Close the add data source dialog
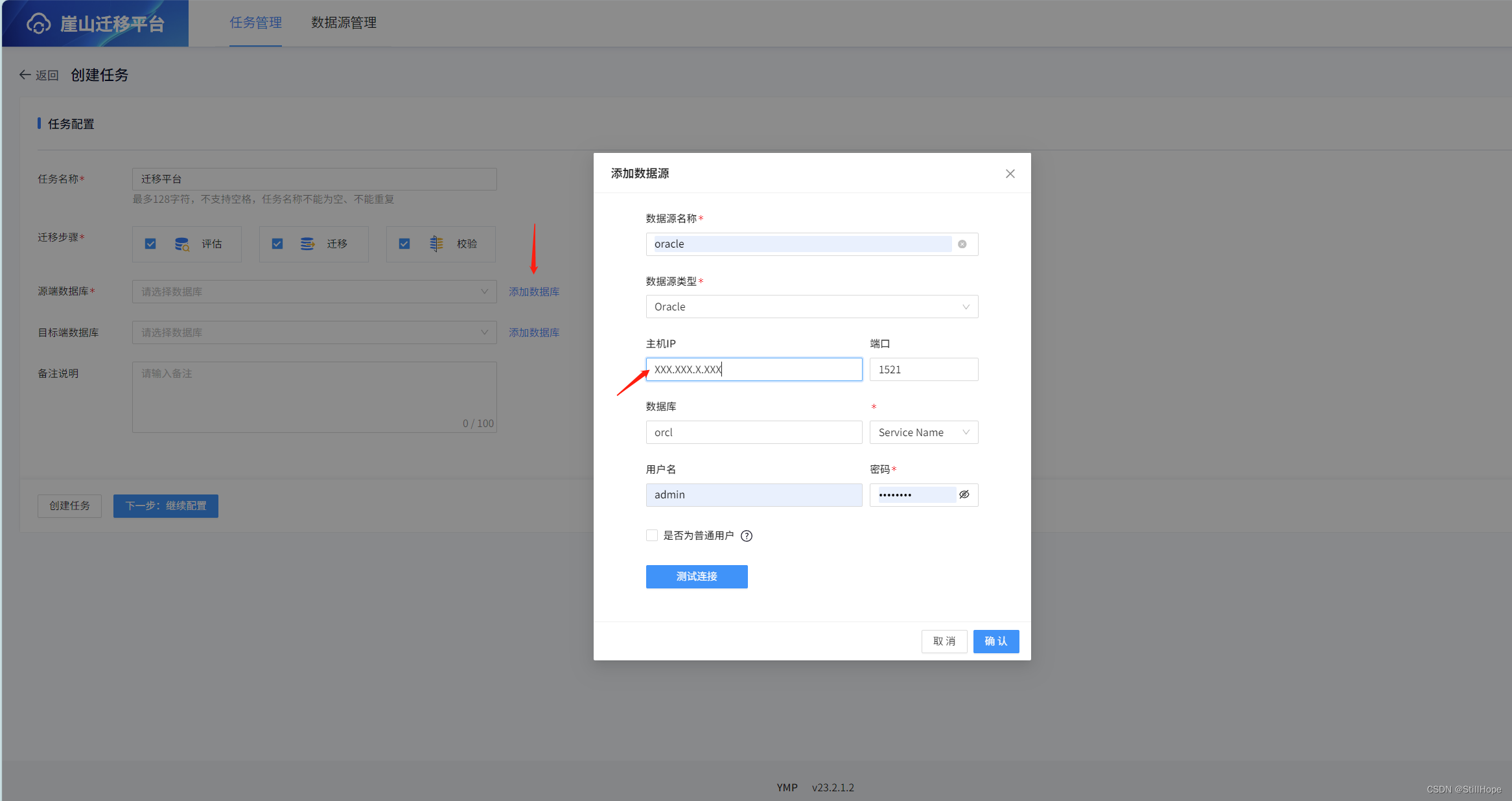 click(1010, 174)
